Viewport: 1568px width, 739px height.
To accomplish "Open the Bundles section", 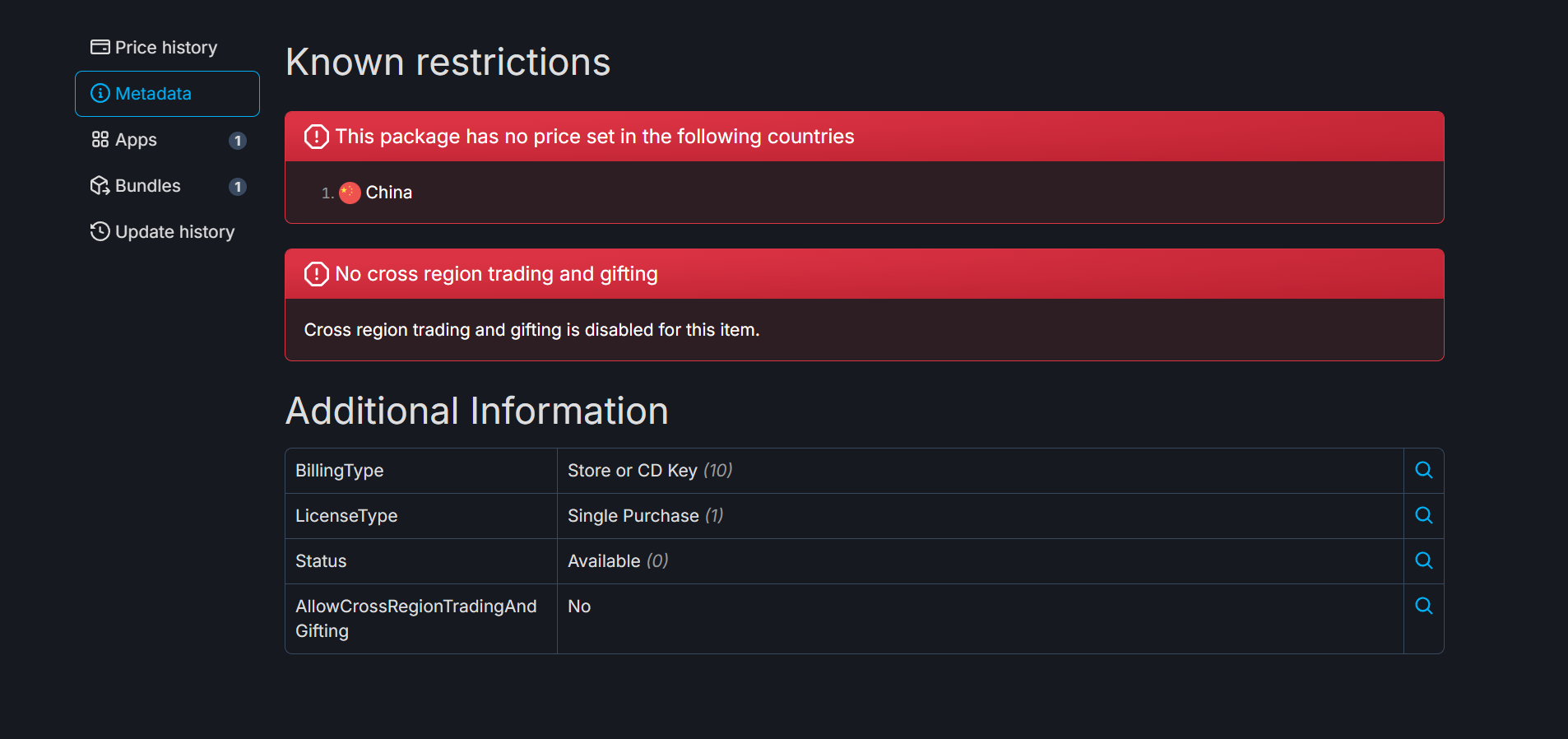I will 168,186.
